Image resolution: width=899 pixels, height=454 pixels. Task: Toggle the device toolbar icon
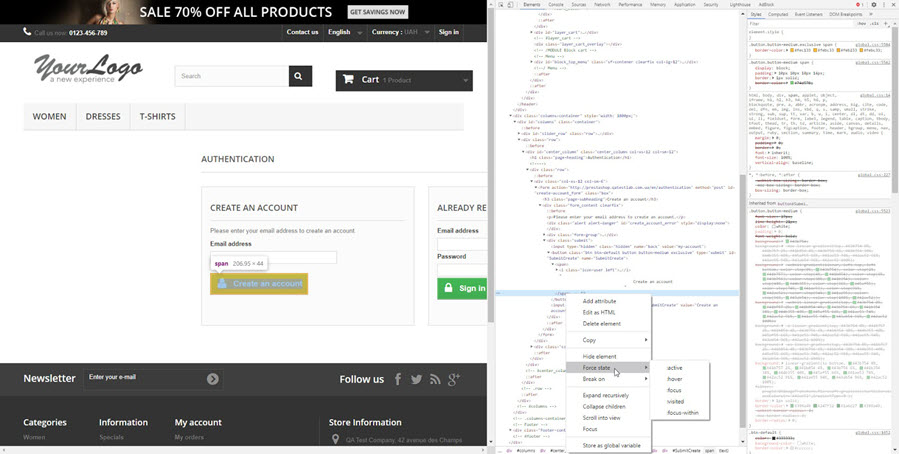(x=510, y=5)
